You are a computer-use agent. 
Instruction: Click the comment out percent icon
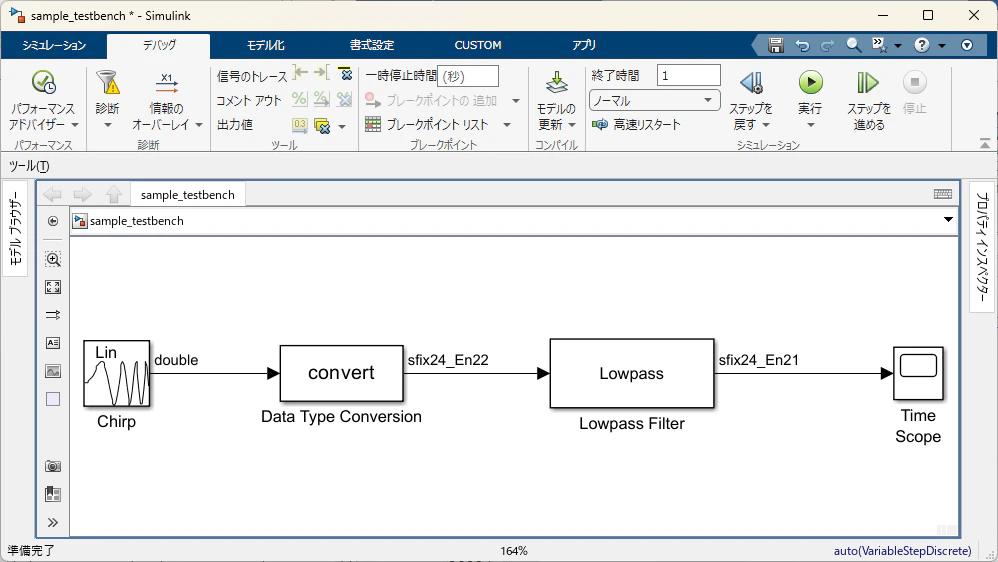tap(299, 99)
